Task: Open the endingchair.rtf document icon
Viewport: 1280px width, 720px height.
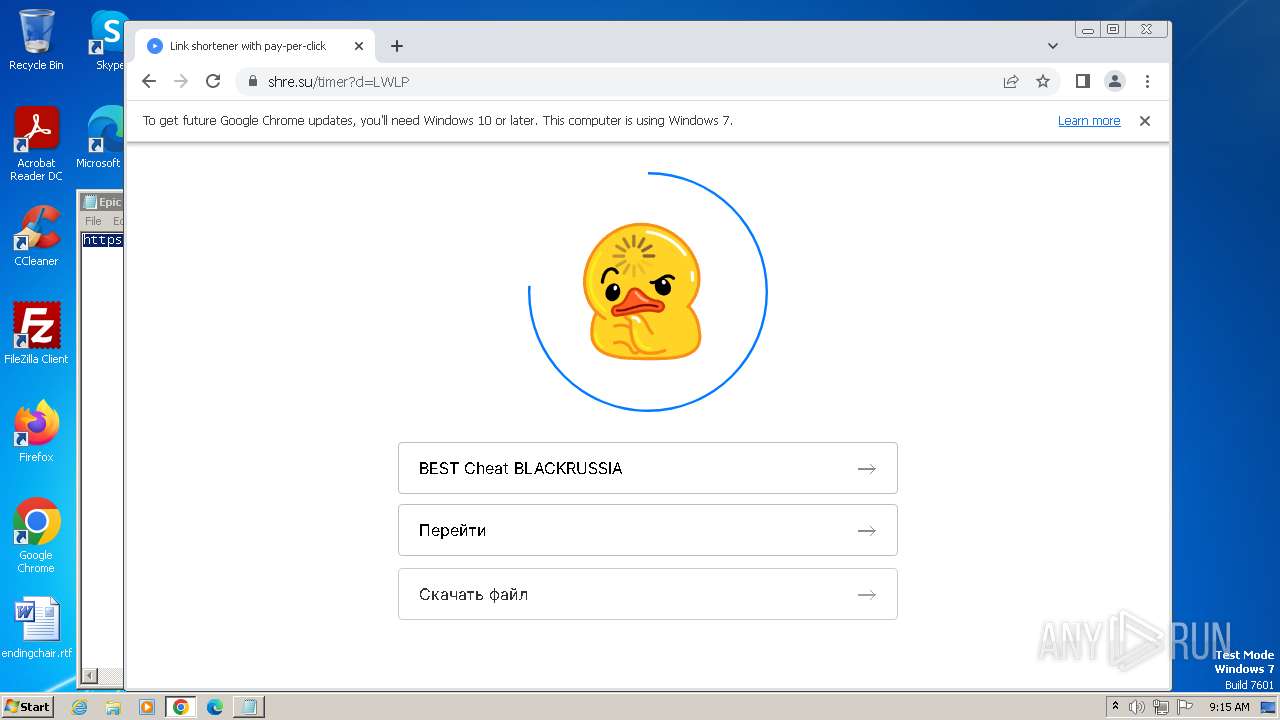Action: pos(36,628)
